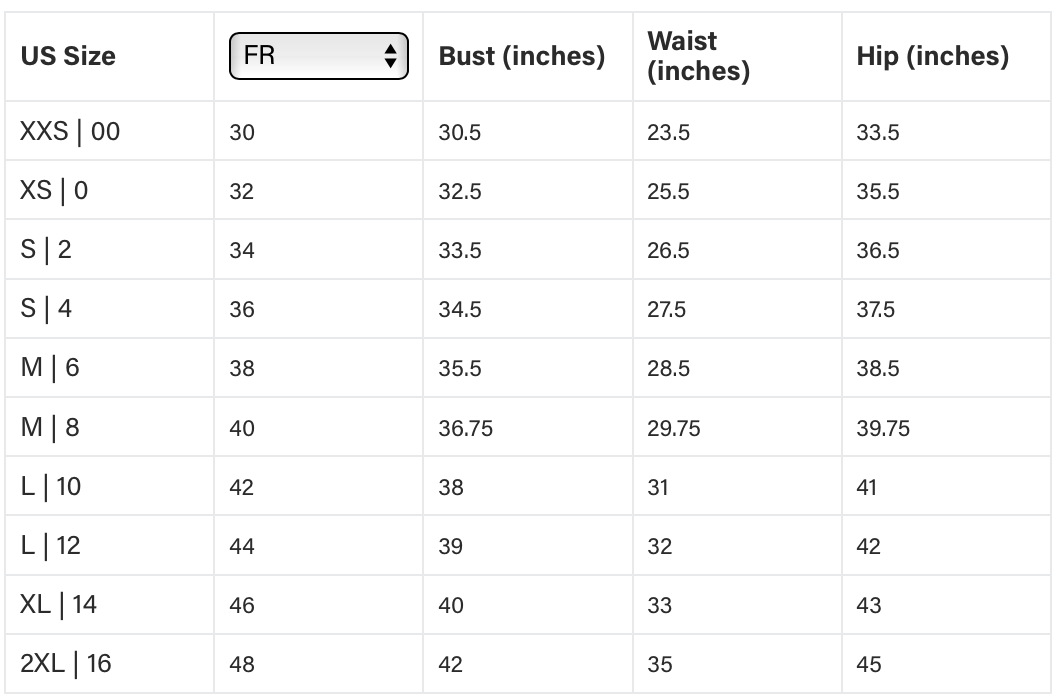1054x698 pixels.
Task: Open the FR size system dropdown
Action: point(318,56)
